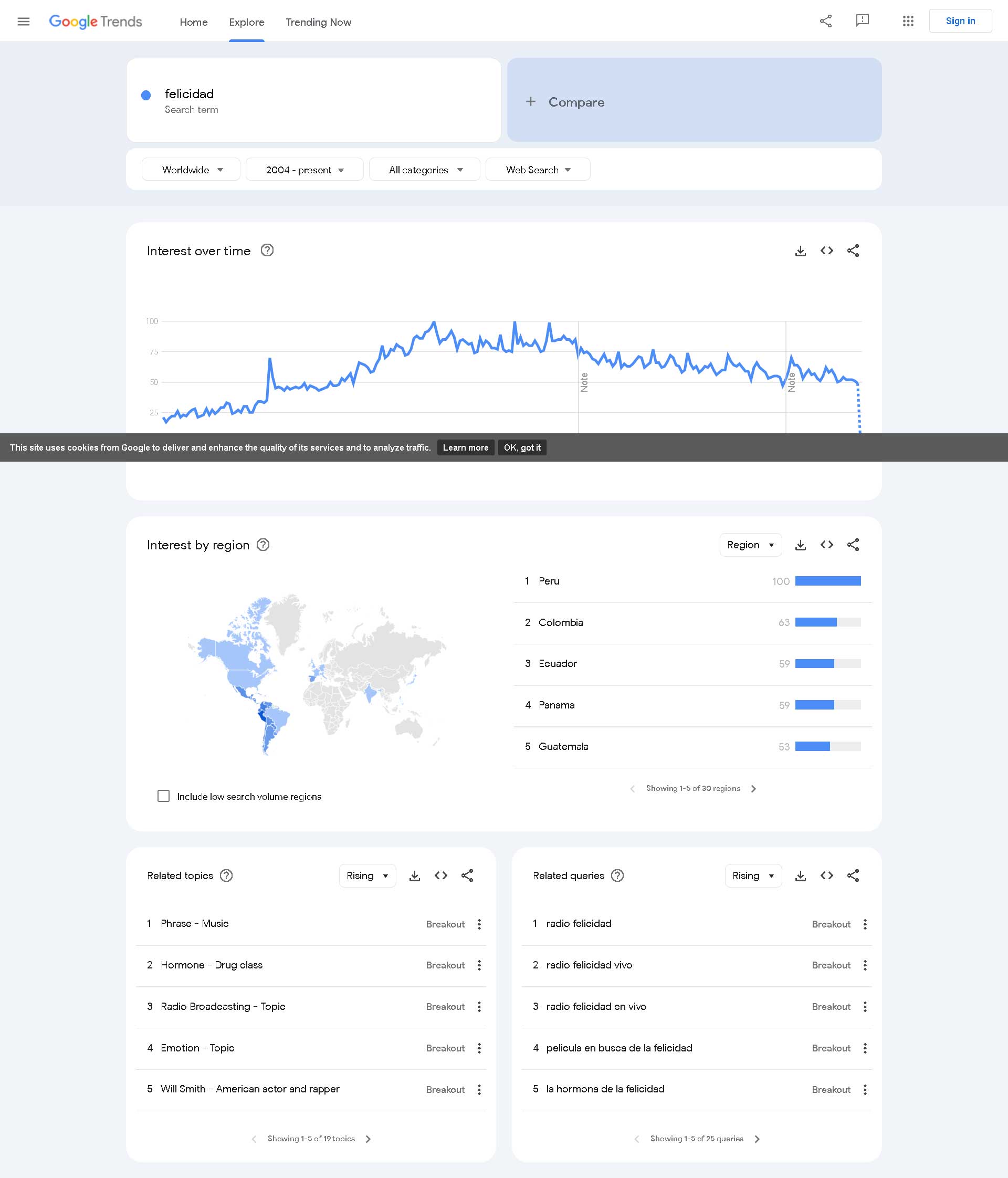The height and width of the screenshot is (1178, 1008).
Task: Download Interest over time CSV
Action: click(x=800, y=251)
